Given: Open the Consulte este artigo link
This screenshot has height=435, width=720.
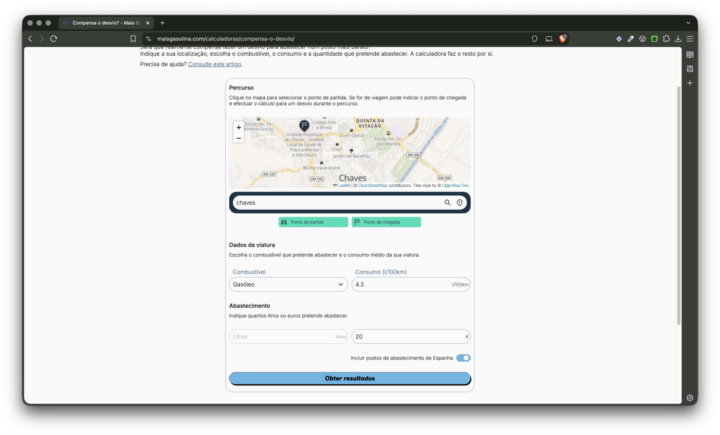Looking at the screenshot, I should point(214,64).
